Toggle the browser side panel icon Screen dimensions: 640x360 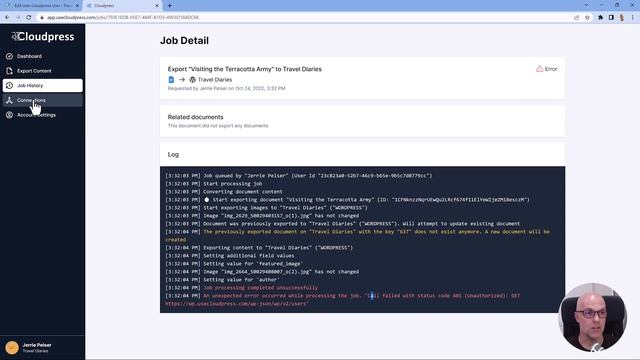[611, 18]
